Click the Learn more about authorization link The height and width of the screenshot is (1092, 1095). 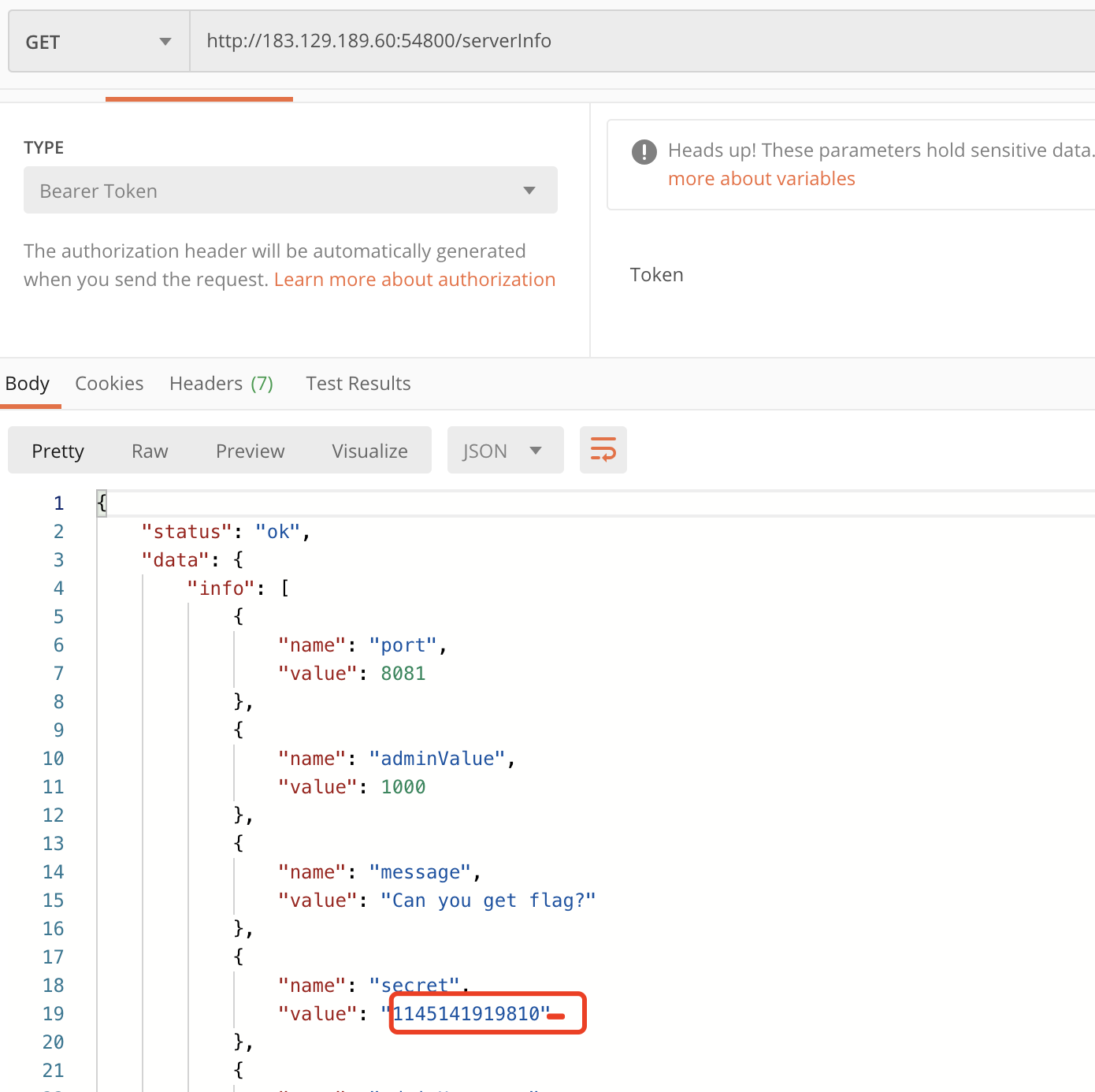[414, 280]
